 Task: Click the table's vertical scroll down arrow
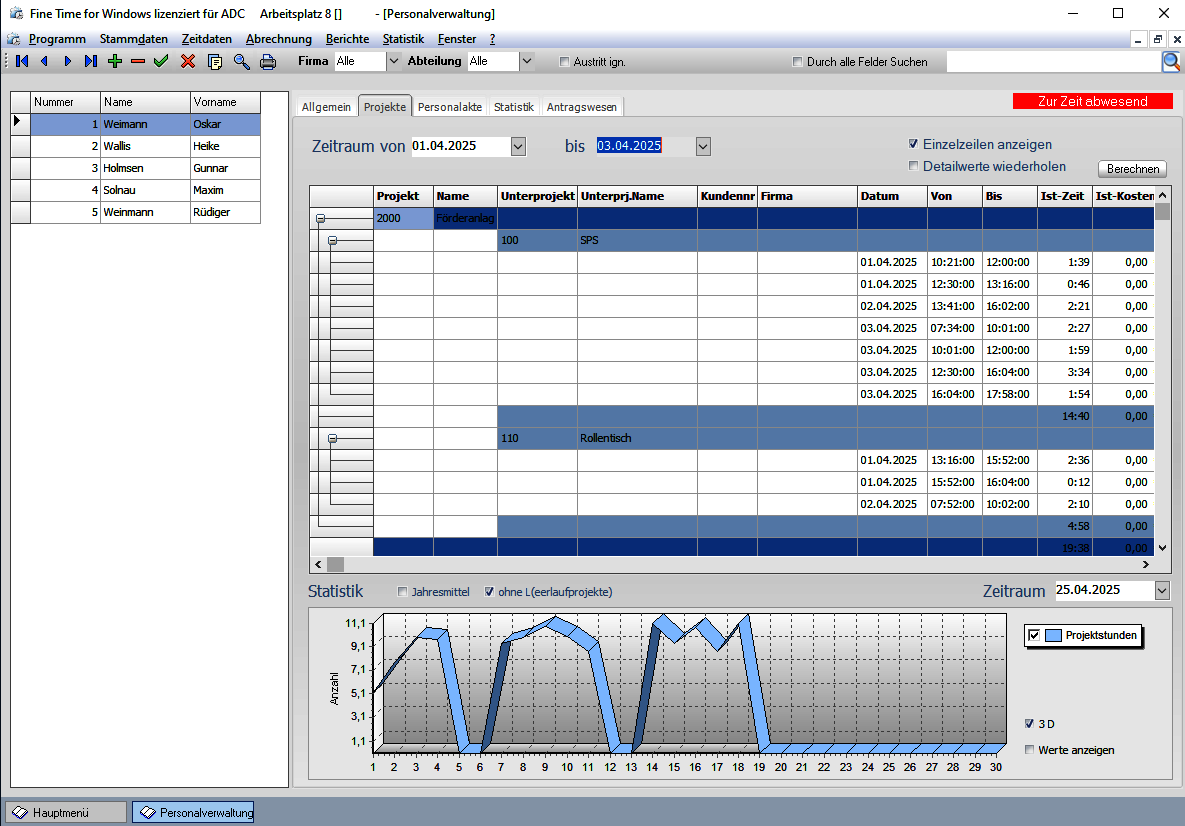point(1162,549)
